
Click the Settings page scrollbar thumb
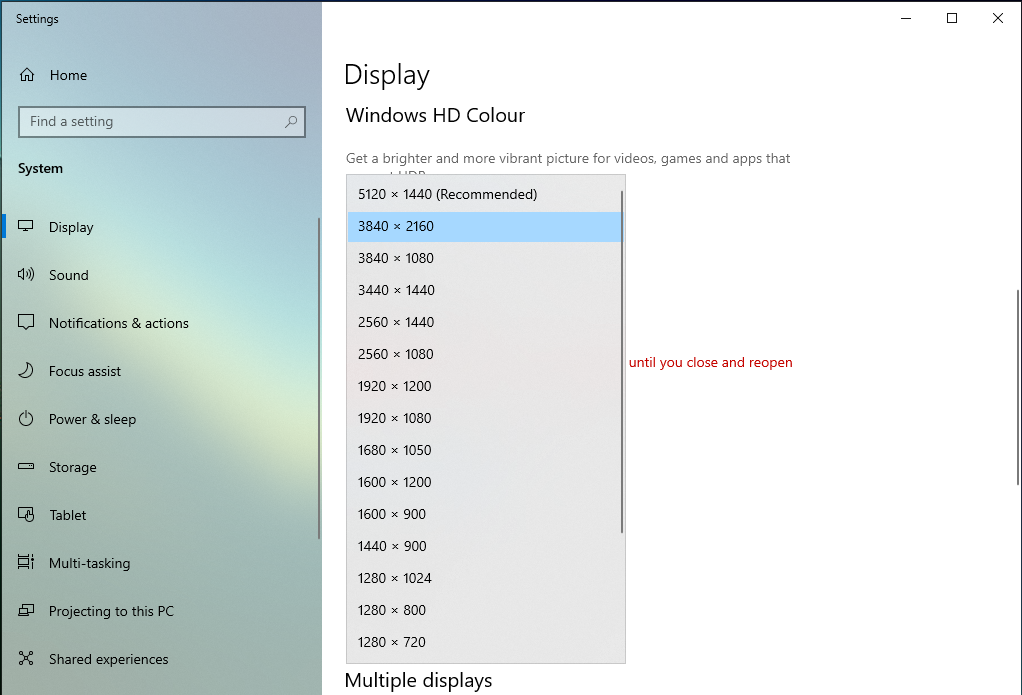1018,387
